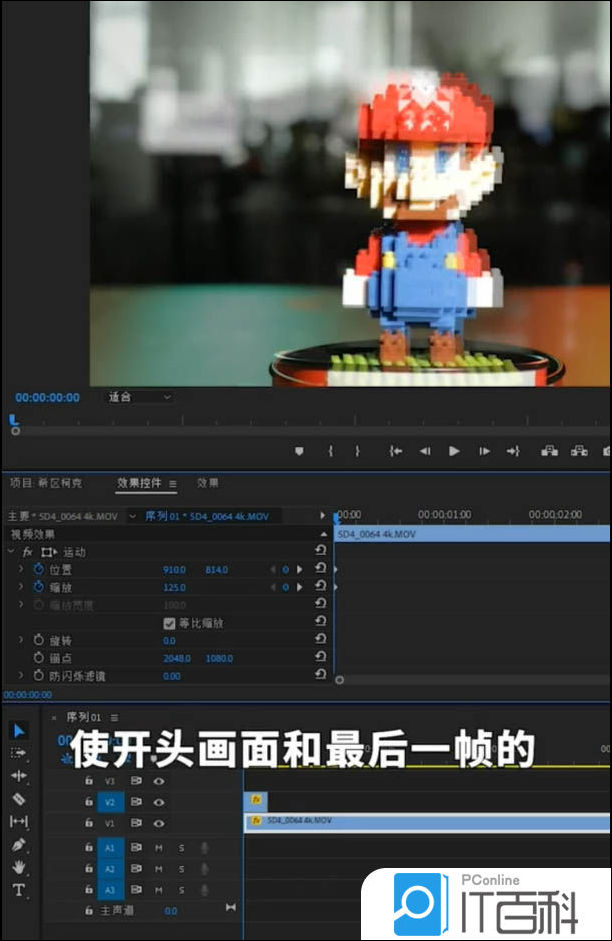612x941 pixels.
Task: Select the Razor tool
Action: [19, 798]
